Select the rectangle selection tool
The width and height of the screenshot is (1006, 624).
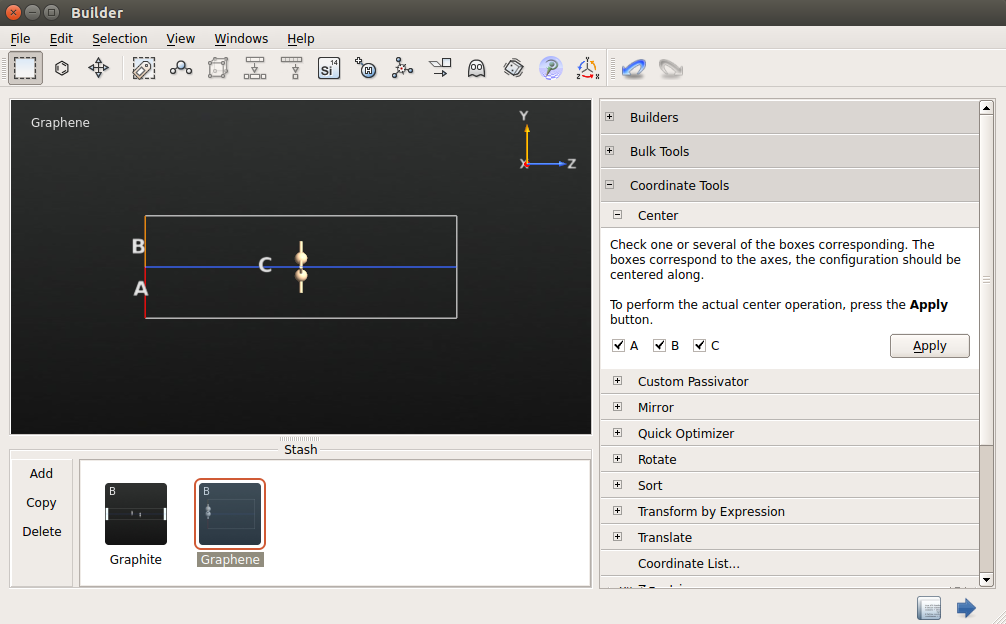point(25,68)
